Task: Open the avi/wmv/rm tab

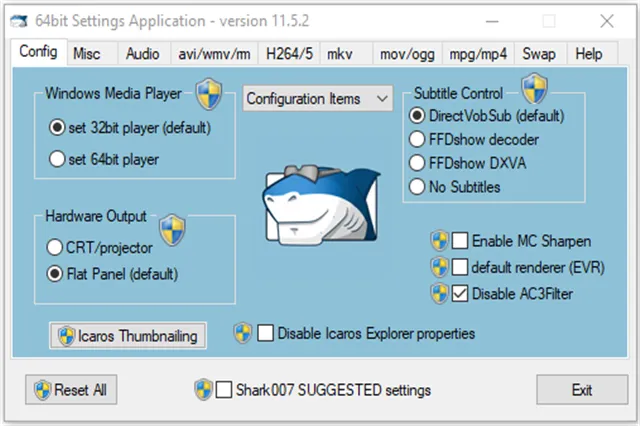Action: [x=214, y=54]
